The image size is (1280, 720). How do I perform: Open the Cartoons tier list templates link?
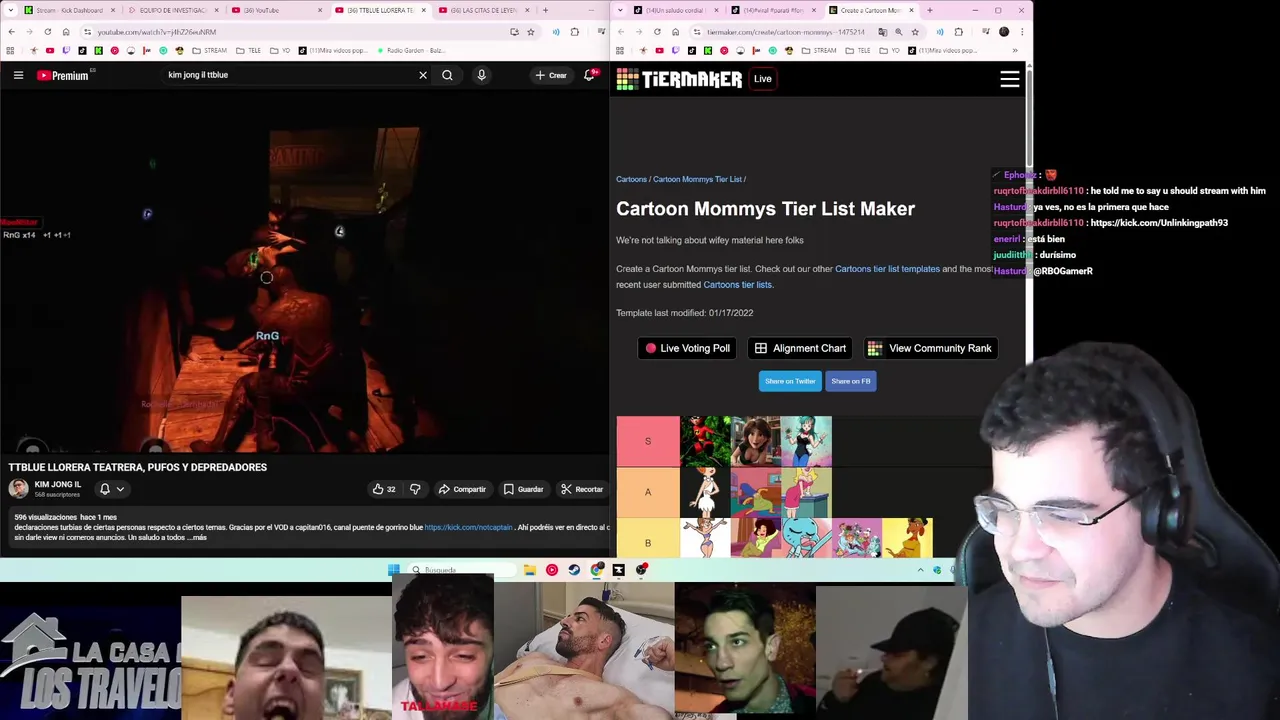point(887,269)
